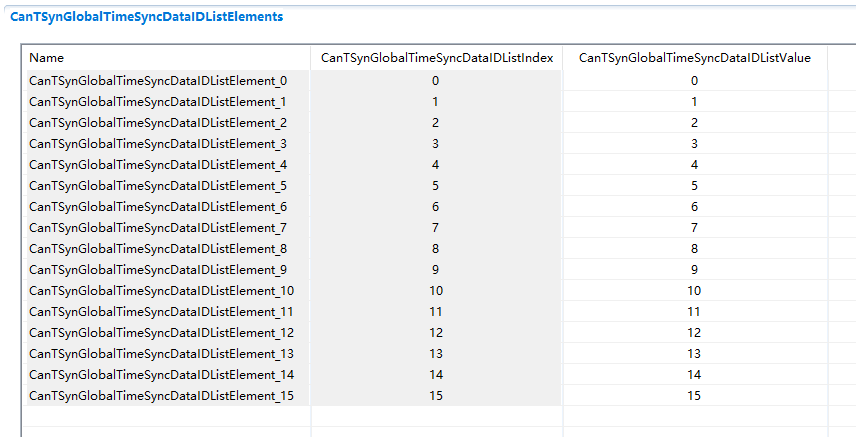Click the ListValue cell for Element_14
Screen dimensions: 856x437
[694, 375]
